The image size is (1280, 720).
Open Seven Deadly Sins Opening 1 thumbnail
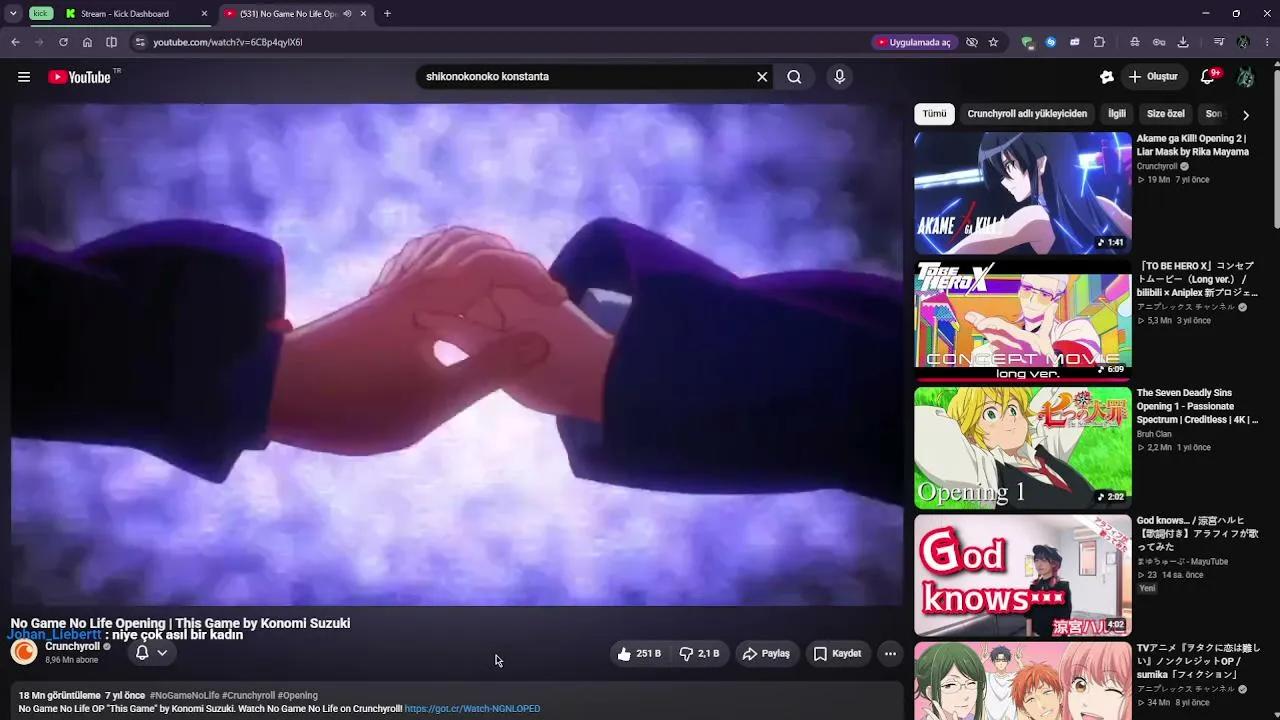(1023, 448)
